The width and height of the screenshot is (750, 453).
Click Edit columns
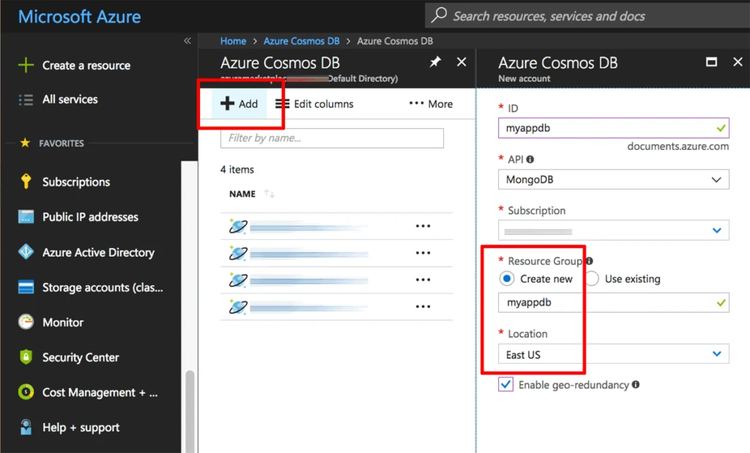click(315, 104)
